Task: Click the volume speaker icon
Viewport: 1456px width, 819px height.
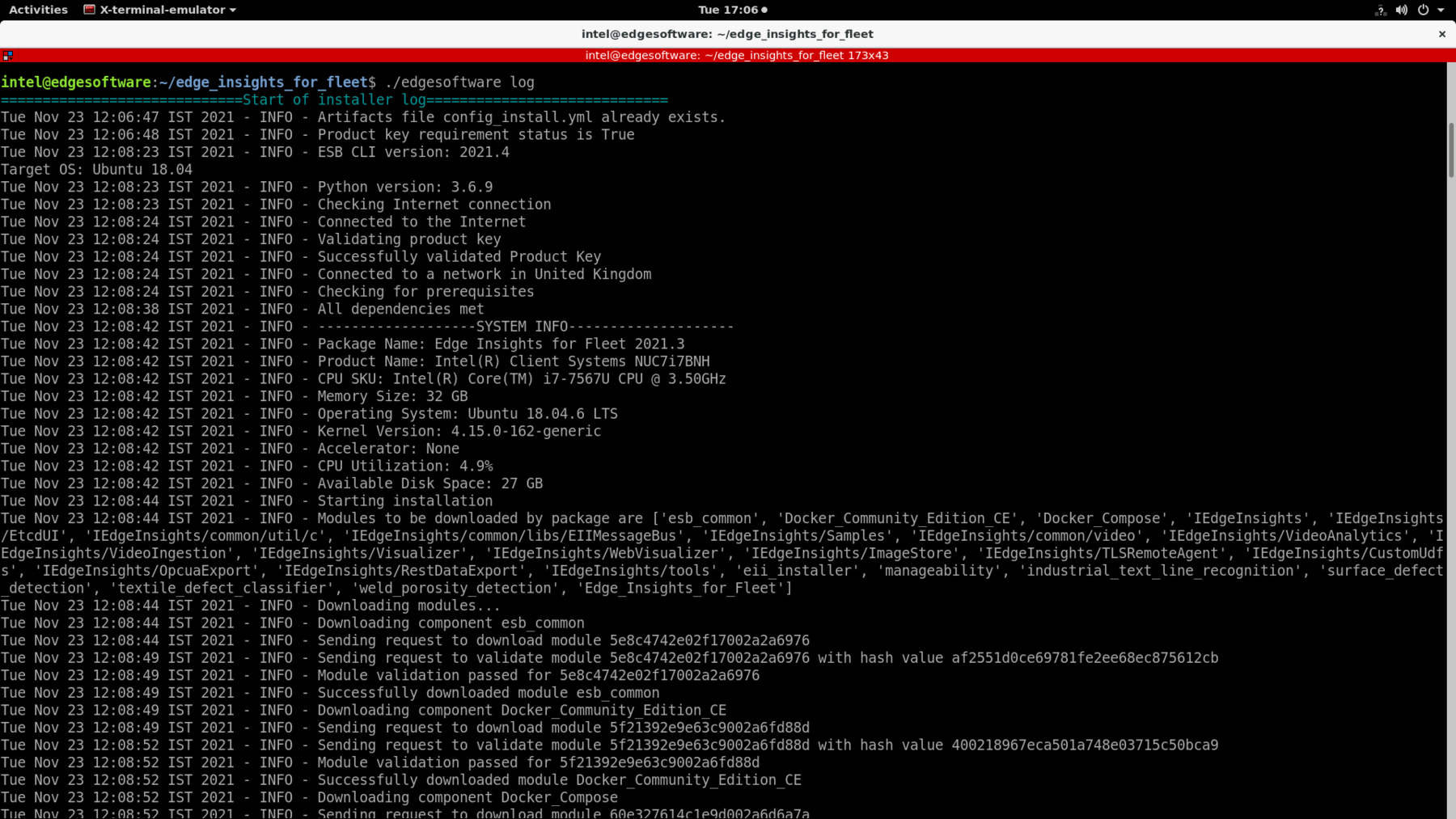Action: pos(1402,10)
